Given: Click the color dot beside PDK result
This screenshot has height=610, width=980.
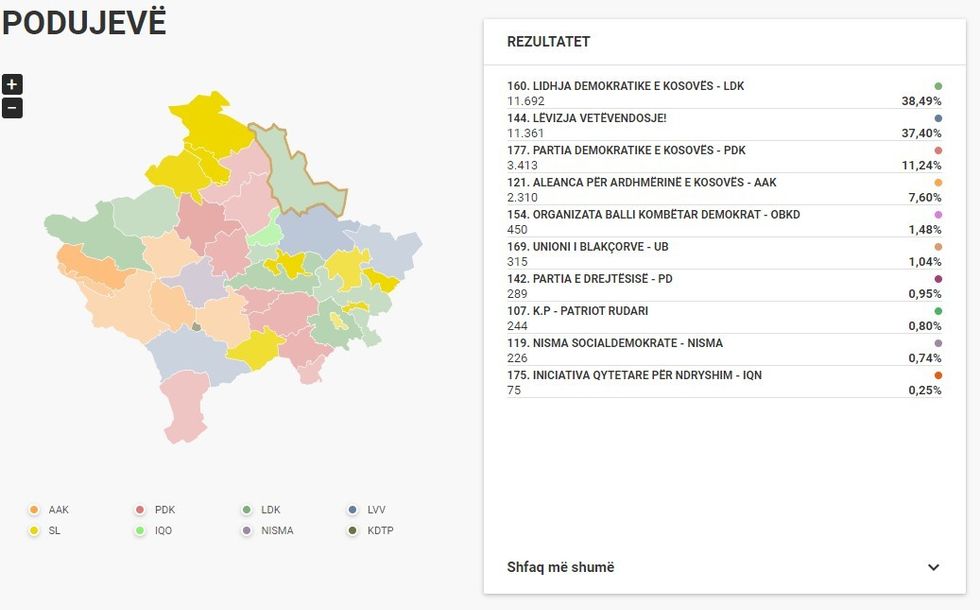Looking at the screenshot, I should click(937, 151).
